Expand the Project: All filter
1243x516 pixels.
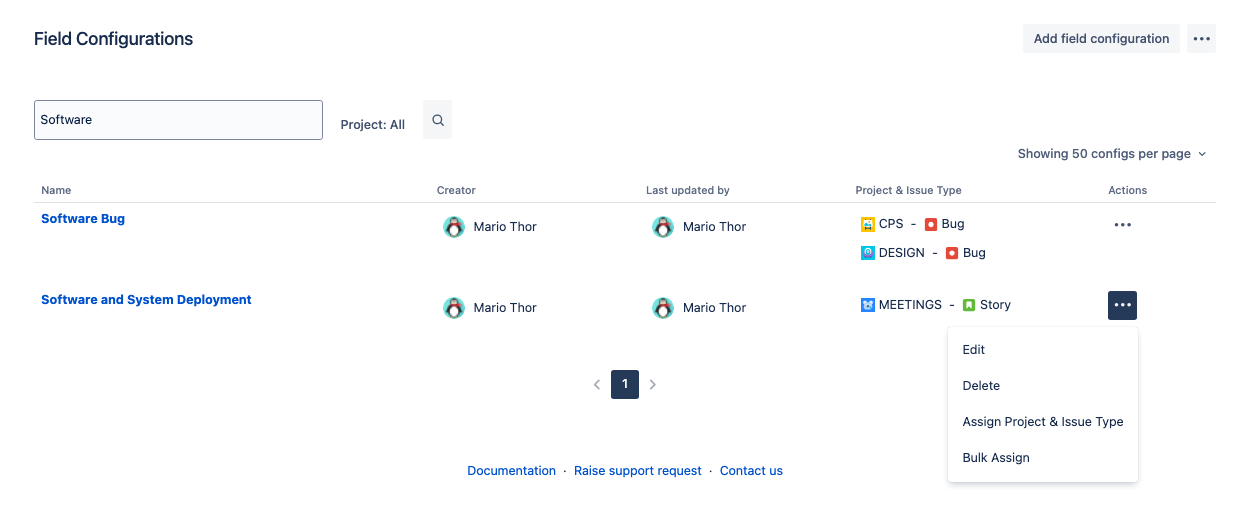(372, 125)
